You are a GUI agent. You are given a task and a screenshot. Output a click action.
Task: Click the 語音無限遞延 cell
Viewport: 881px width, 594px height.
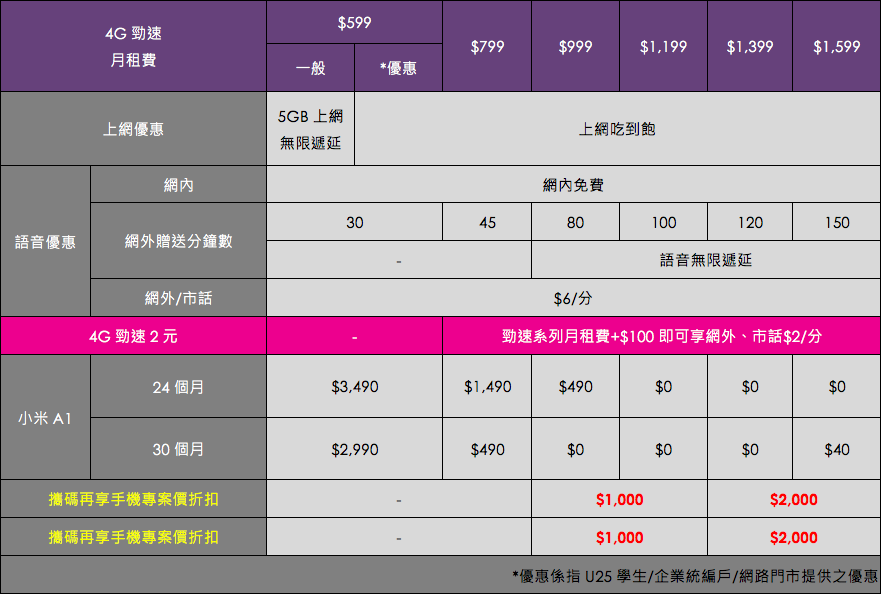point(705,260)
